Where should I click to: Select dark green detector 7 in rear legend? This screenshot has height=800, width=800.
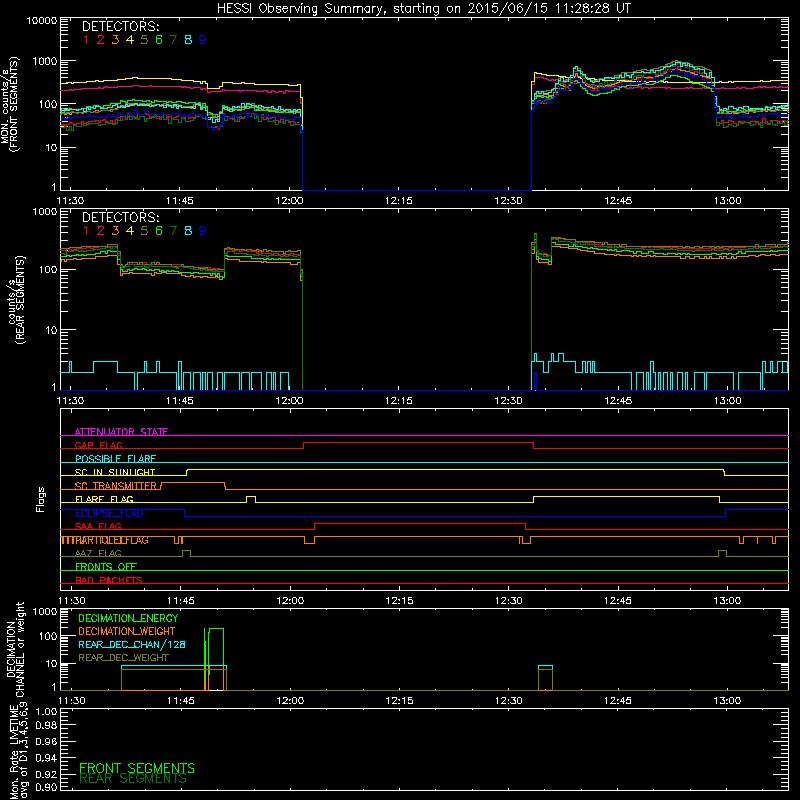173,231
